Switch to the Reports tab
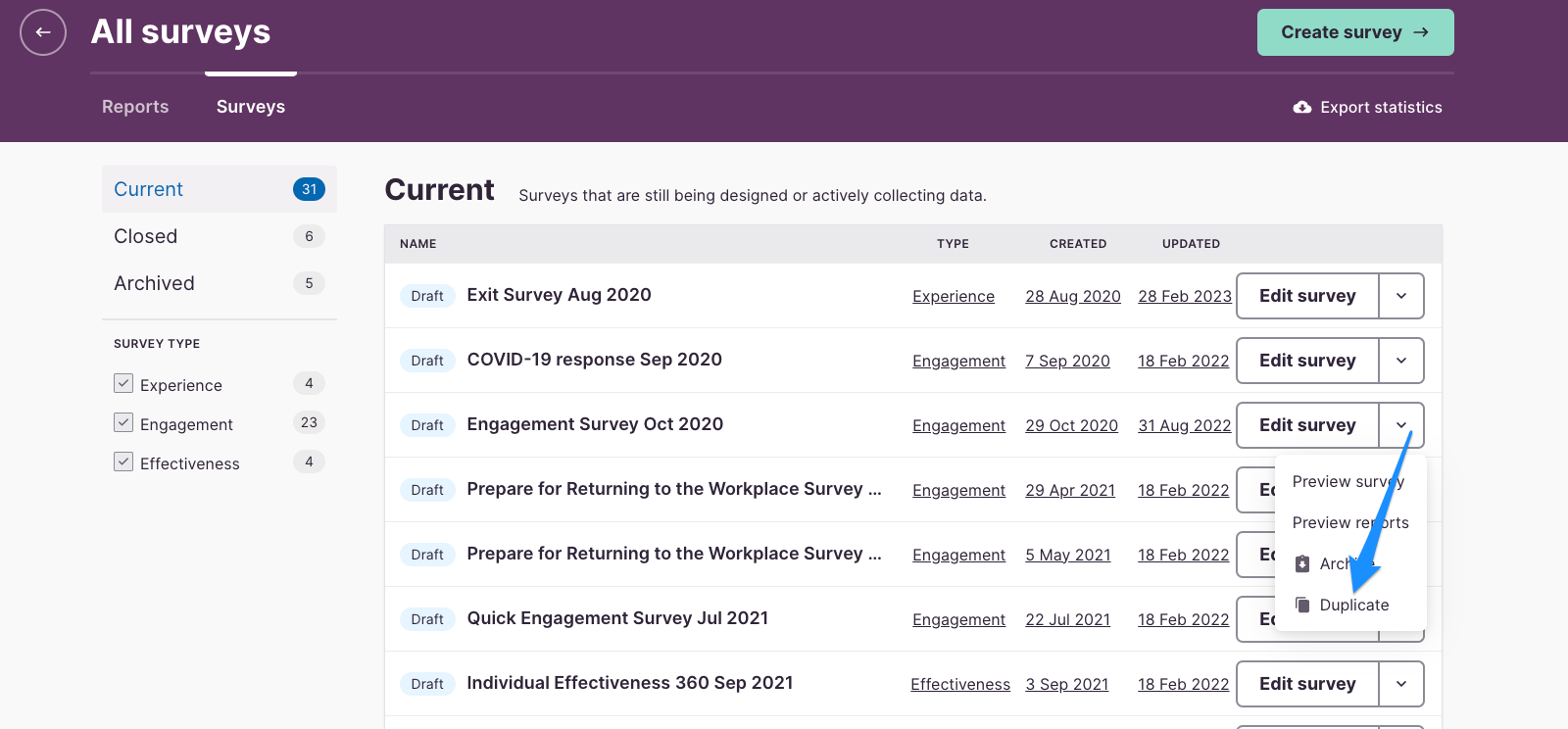Image resolution: width=1568 pixels, height=729 pixels. tap(135, 107)
